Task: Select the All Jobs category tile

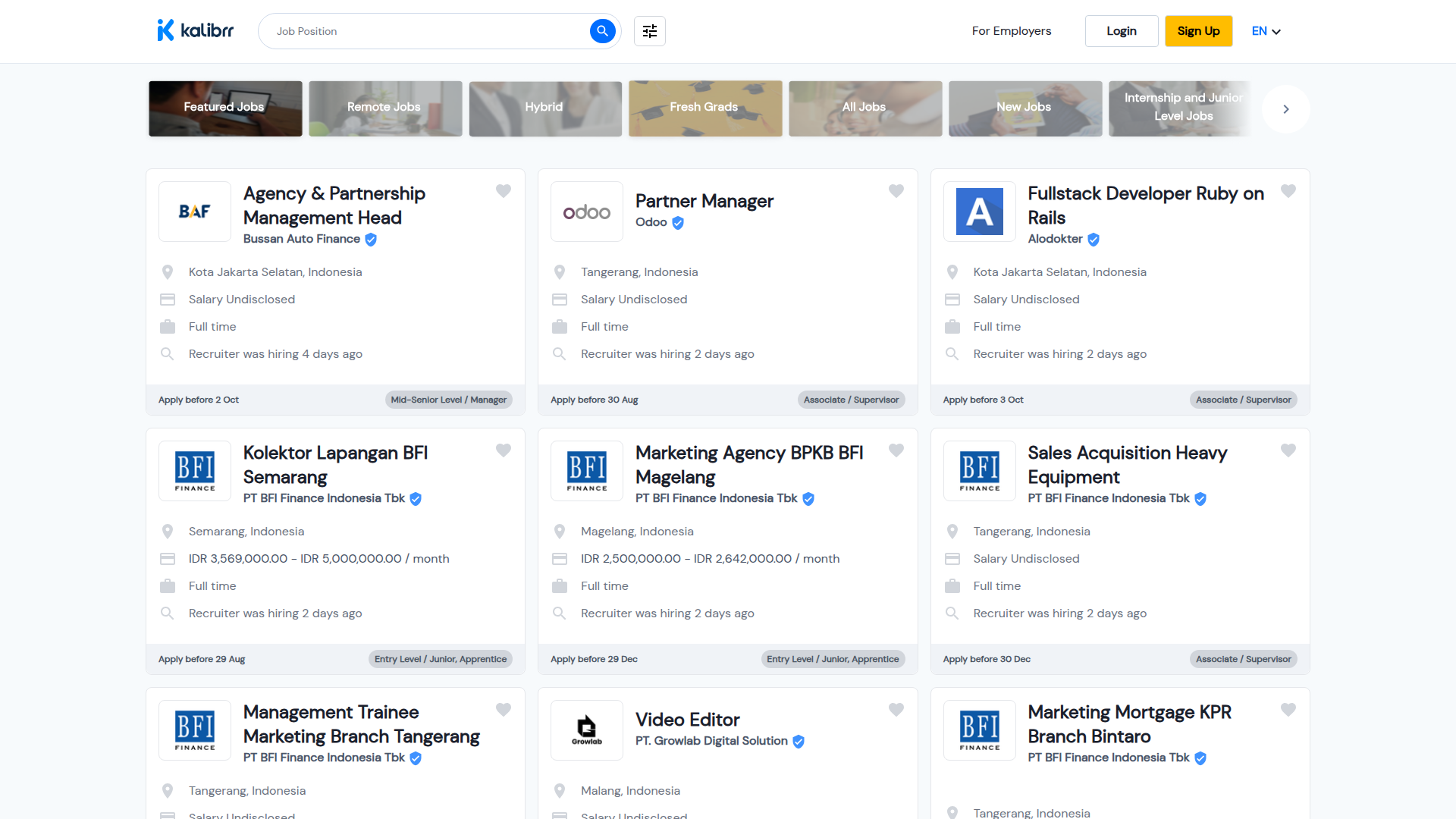Action: [x=865, y=108]
